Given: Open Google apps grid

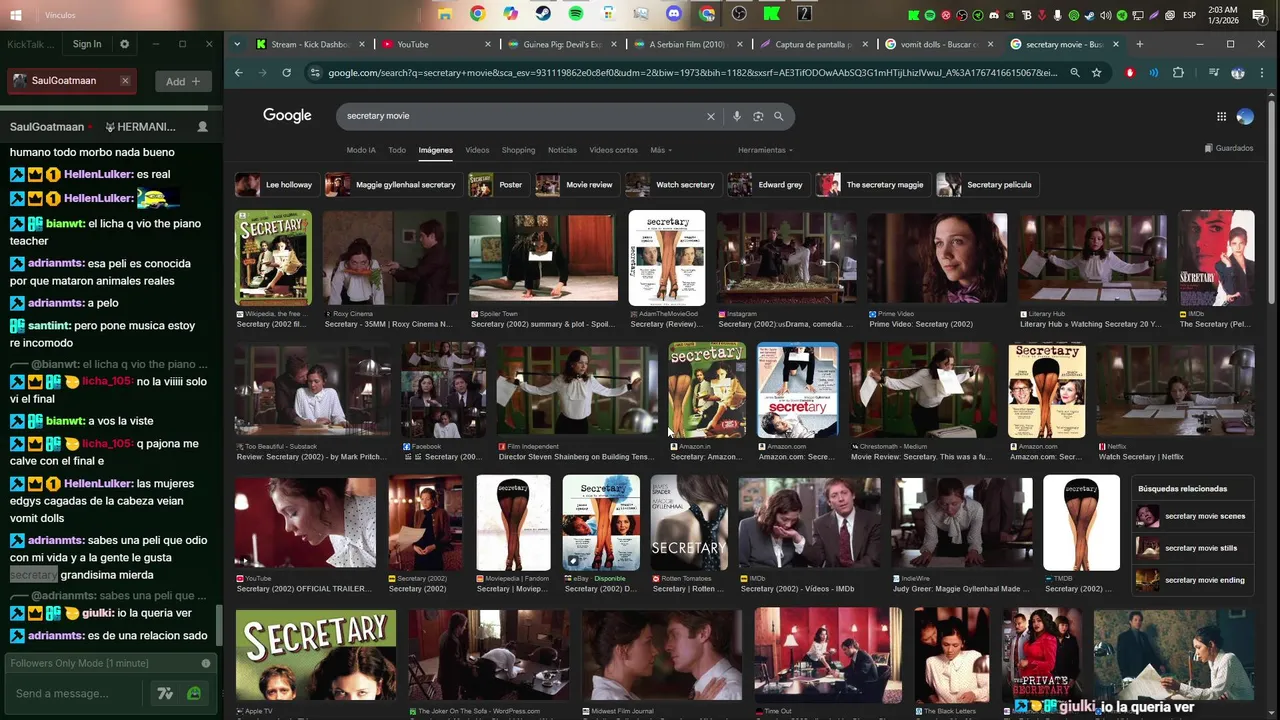Looking at the screenshot, I should [x=1221, y=116].
